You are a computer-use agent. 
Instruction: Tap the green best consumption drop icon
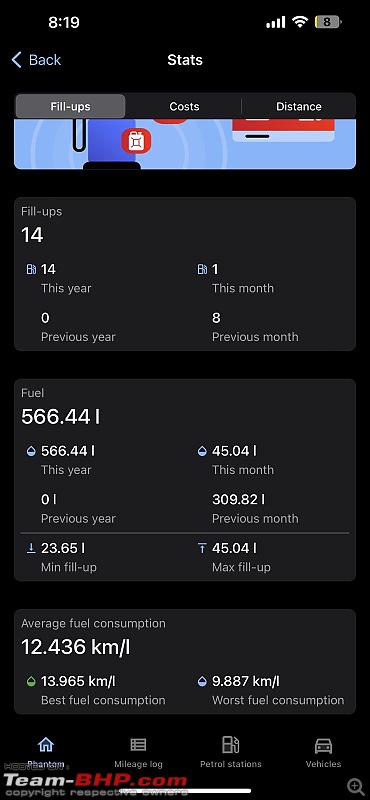tap(31, 682)
